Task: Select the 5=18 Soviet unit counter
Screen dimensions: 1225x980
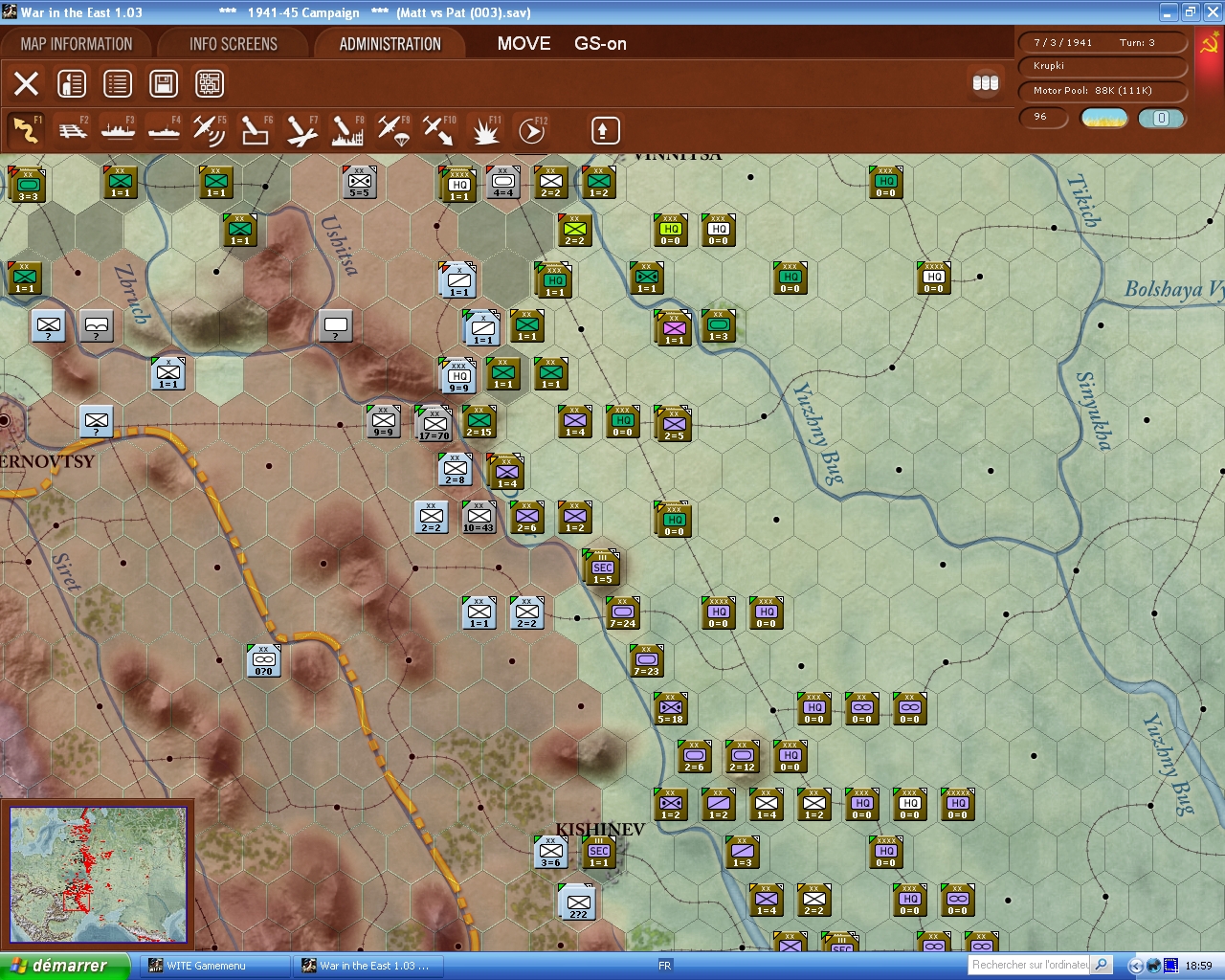Action: coord(670,708)
